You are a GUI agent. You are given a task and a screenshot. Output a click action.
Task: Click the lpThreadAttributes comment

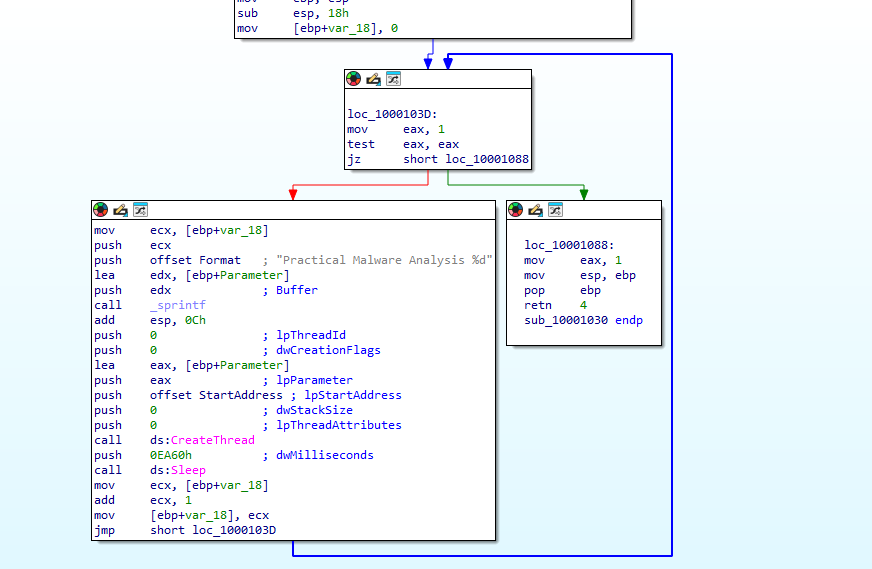coord(339,425)
